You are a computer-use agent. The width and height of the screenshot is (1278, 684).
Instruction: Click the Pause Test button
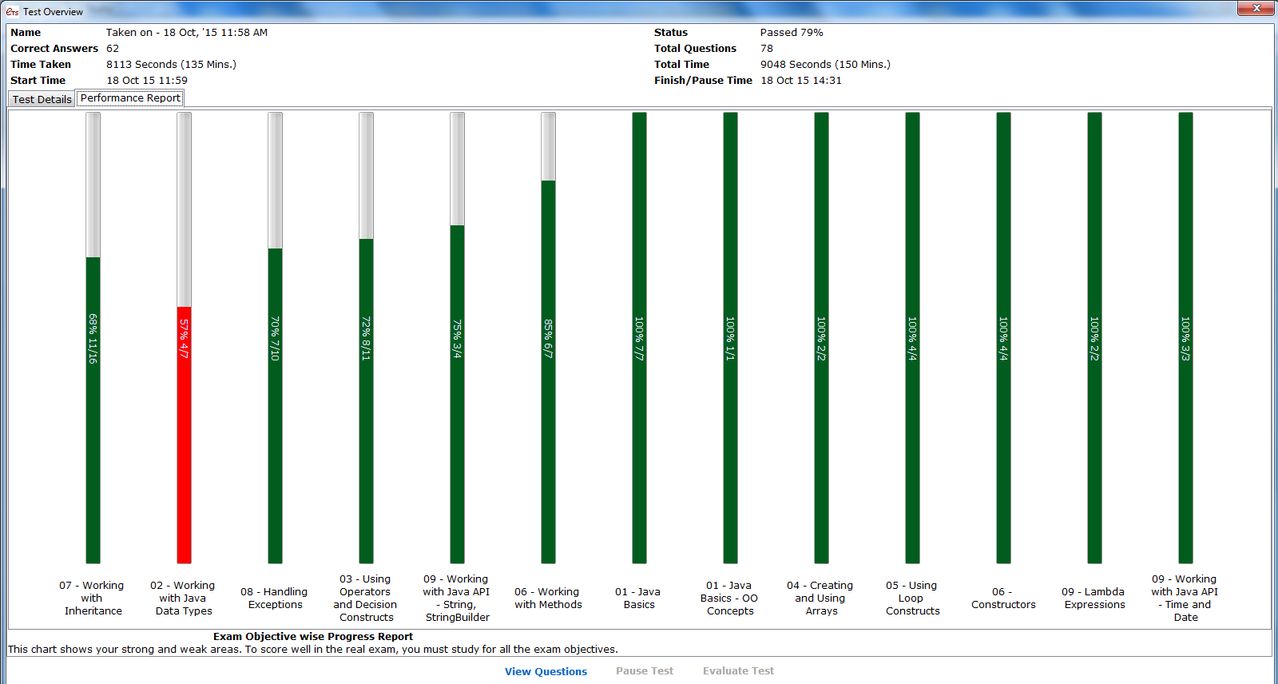click(x=644, y=672)
